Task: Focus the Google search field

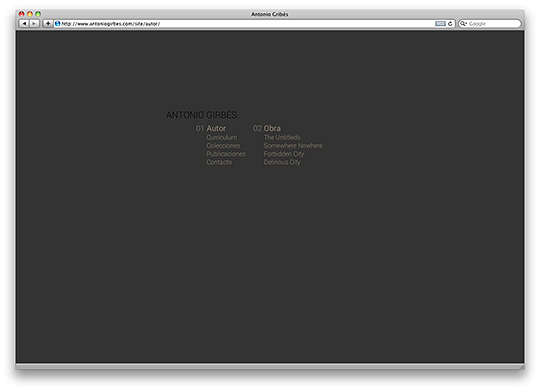Action: click(489, 23)
